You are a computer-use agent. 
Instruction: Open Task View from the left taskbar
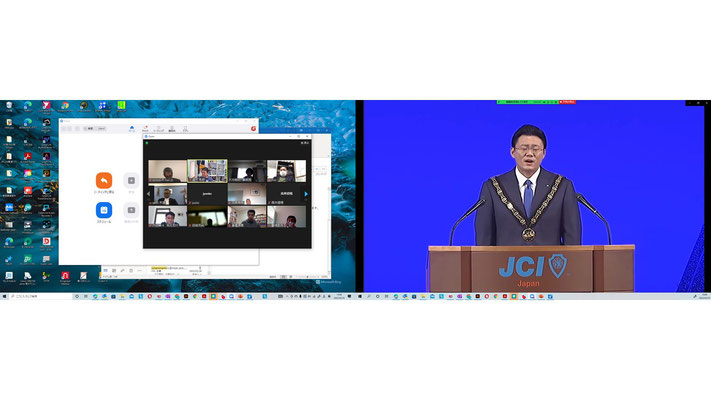coord(86,297)
